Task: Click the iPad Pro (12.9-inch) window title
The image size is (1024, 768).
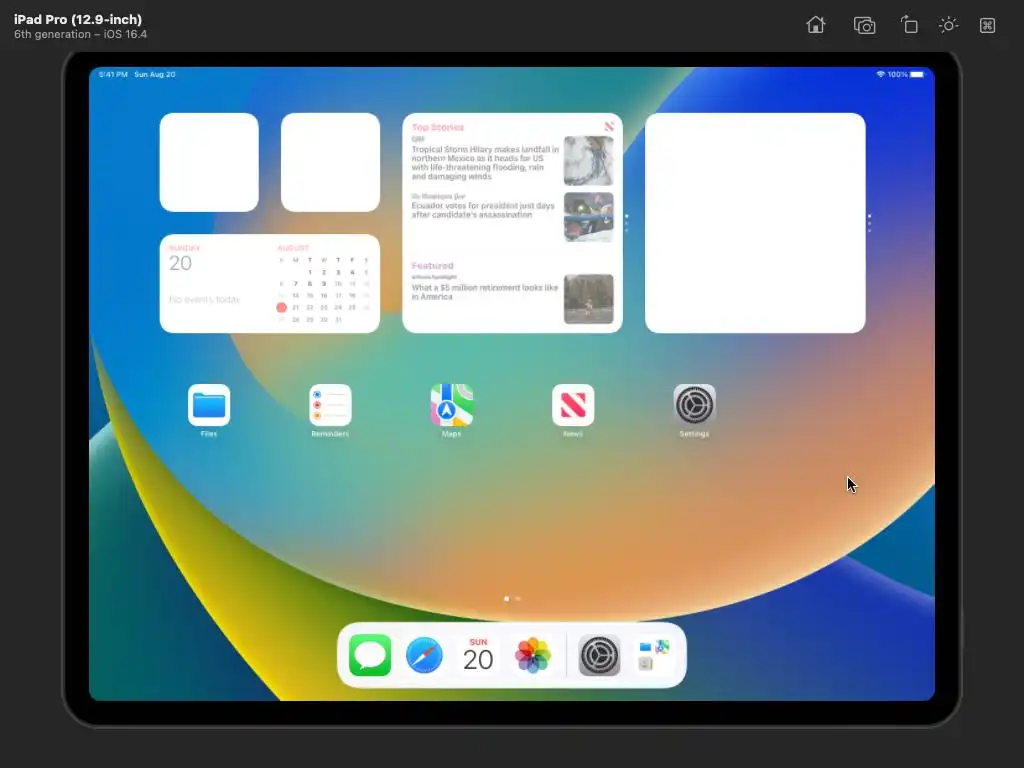Action: tap(78, 19)
